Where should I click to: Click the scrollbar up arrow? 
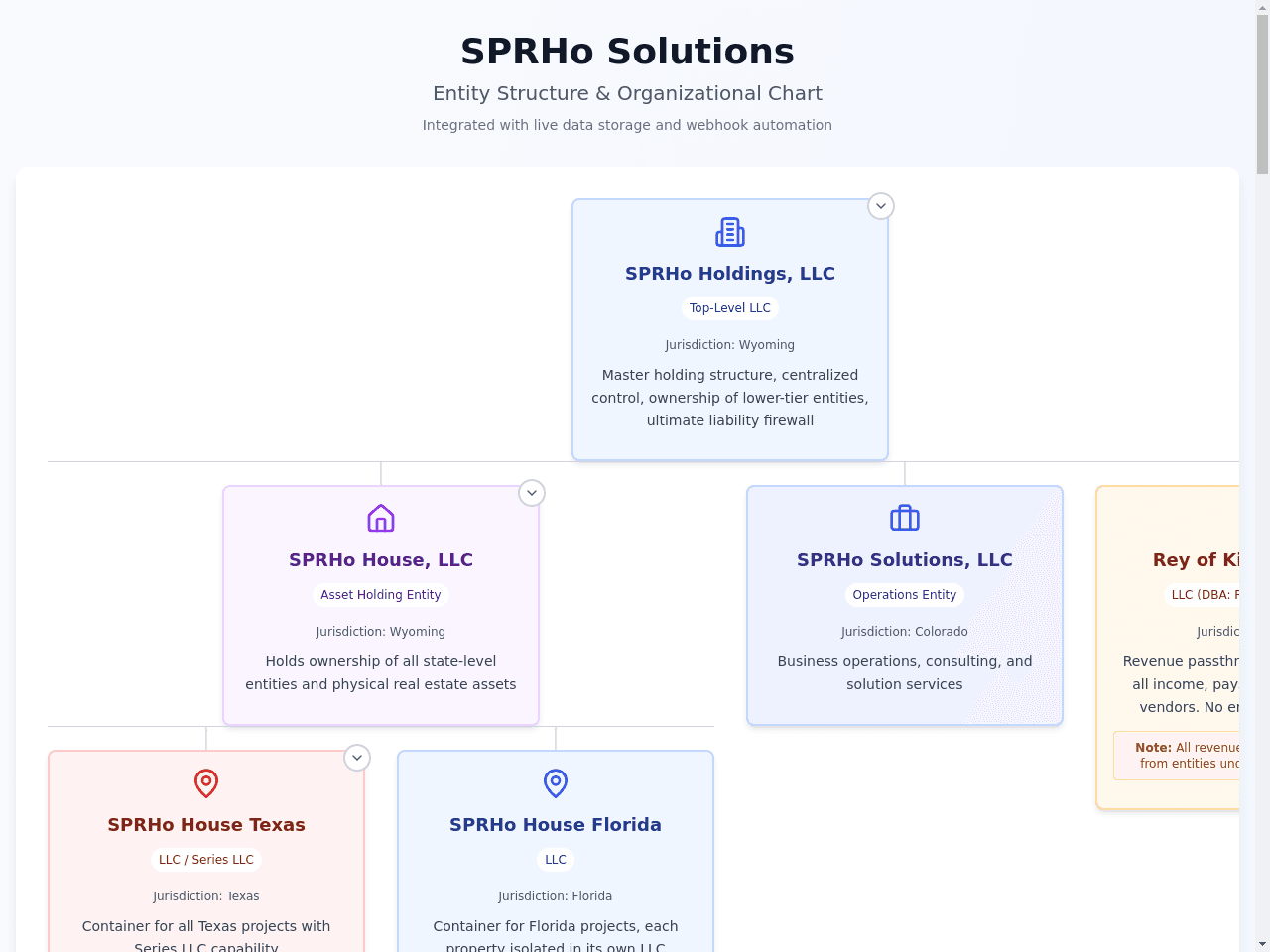[1262, 8]
